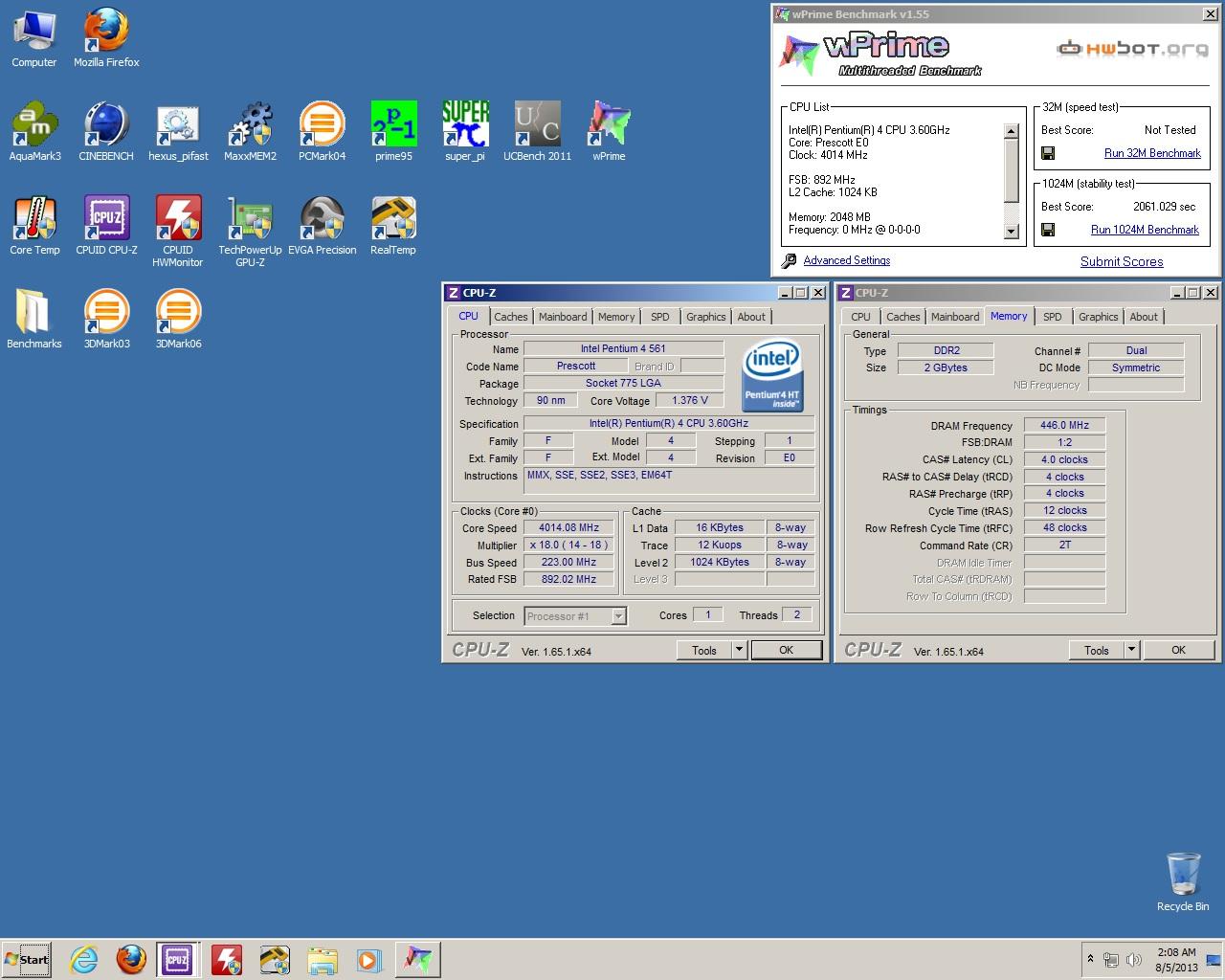Image resolution: width=1225 pixels, height=980 pixels.
Task: Click OK in the left CPU-Z window
Action: 787,650
